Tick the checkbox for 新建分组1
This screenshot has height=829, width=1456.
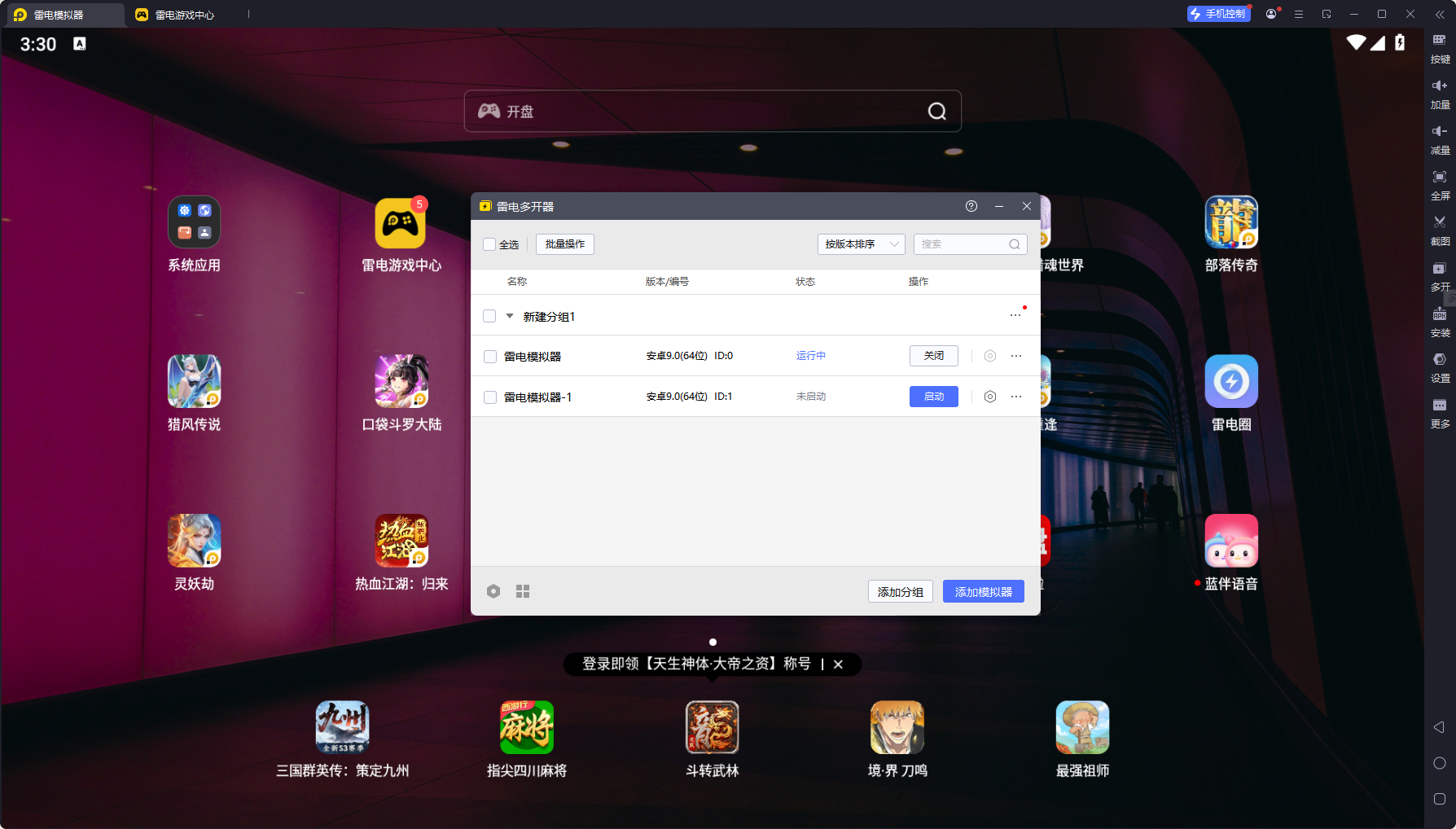pos(489,316)
